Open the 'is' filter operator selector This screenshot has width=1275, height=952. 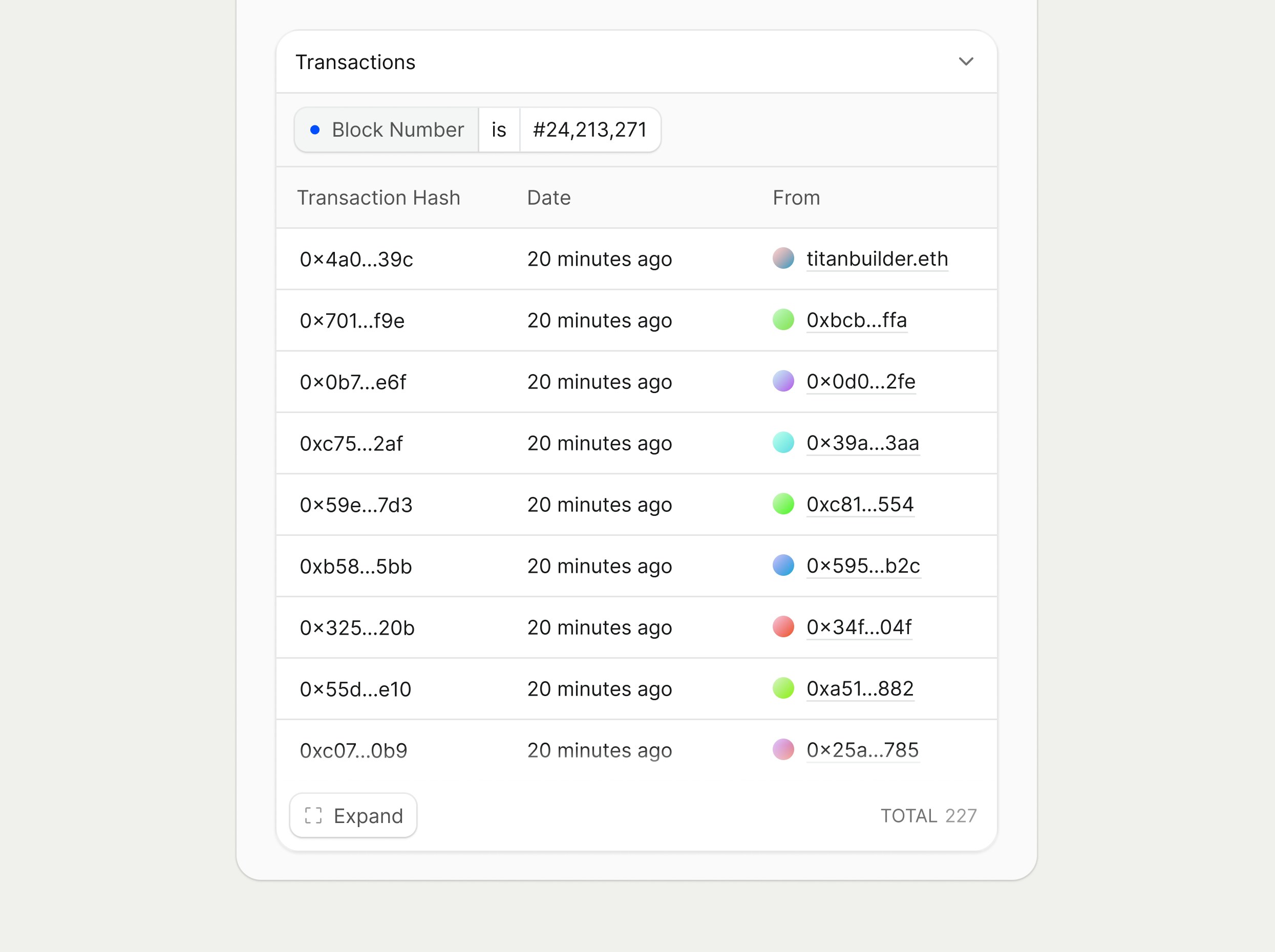click(499, 129)
